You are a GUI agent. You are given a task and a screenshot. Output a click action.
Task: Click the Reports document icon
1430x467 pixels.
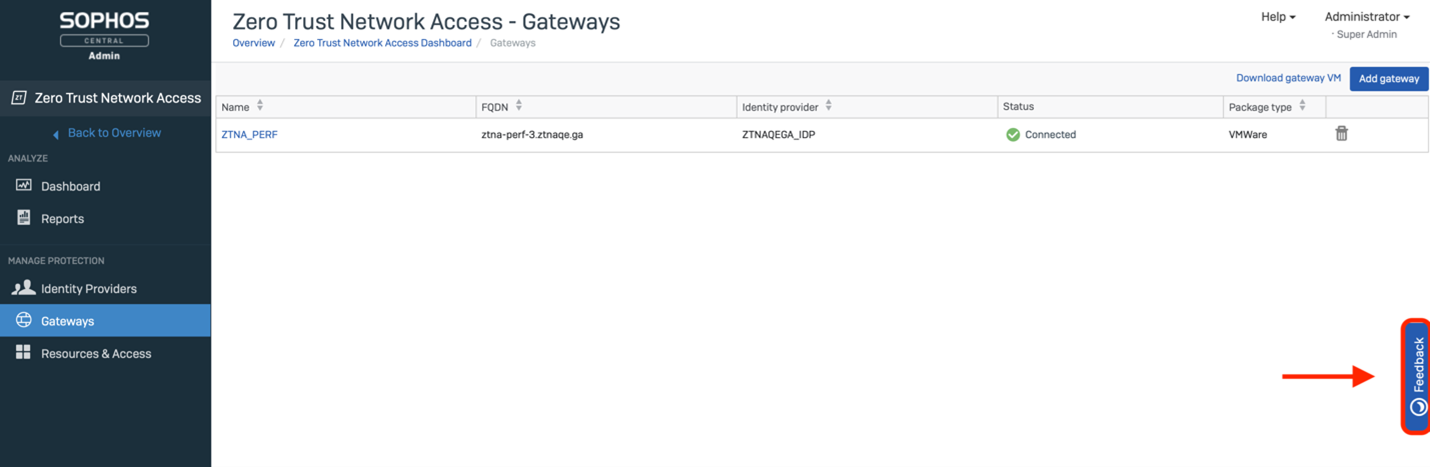[24, 218]
